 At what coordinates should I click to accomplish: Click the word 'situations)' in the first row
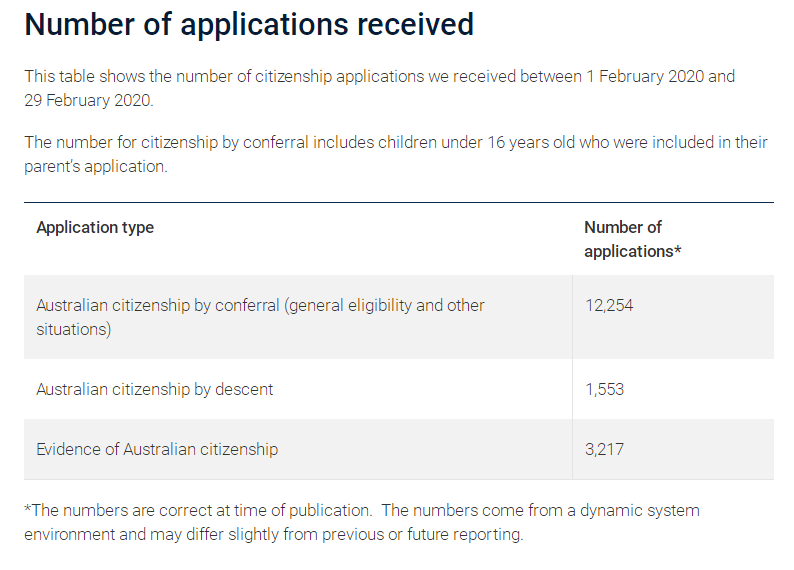[x=73, y=329]
